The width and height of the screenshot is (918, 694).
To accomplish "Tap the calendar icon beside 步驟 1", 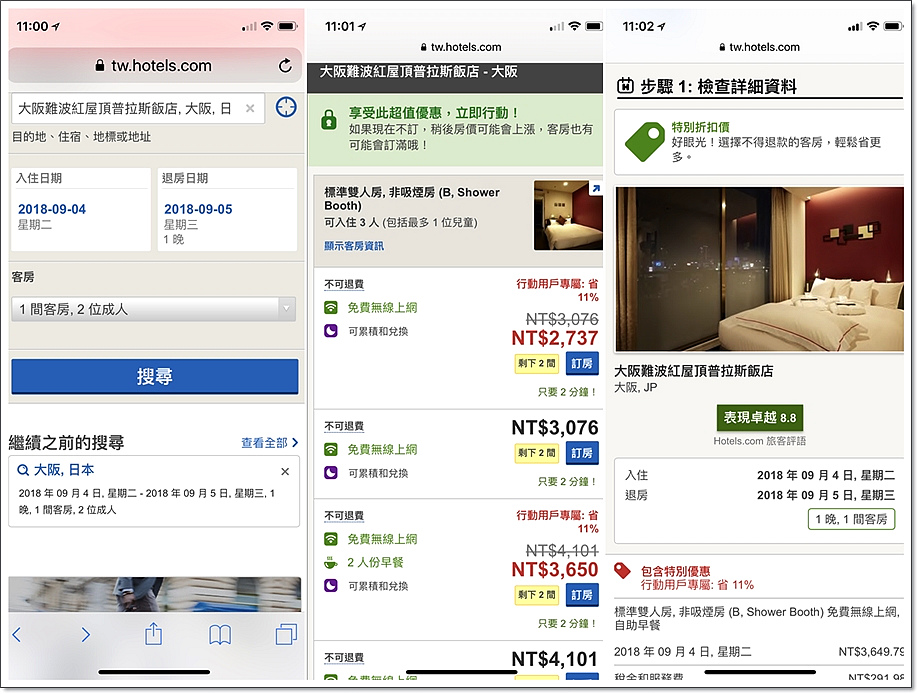I will click(x=625, y=86).
